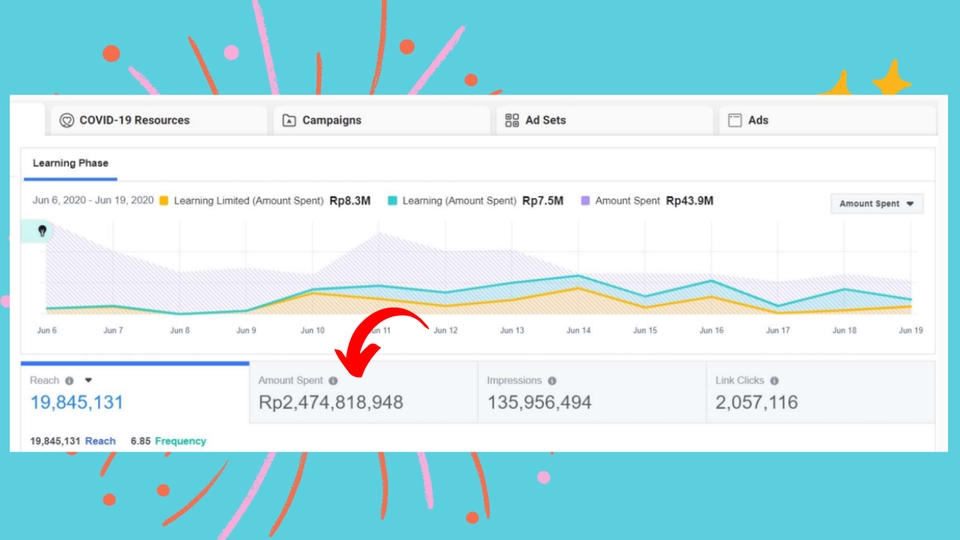Click the 19,845,131 reach value in blue
Screen dimensions: 960x540
point(77,402)
